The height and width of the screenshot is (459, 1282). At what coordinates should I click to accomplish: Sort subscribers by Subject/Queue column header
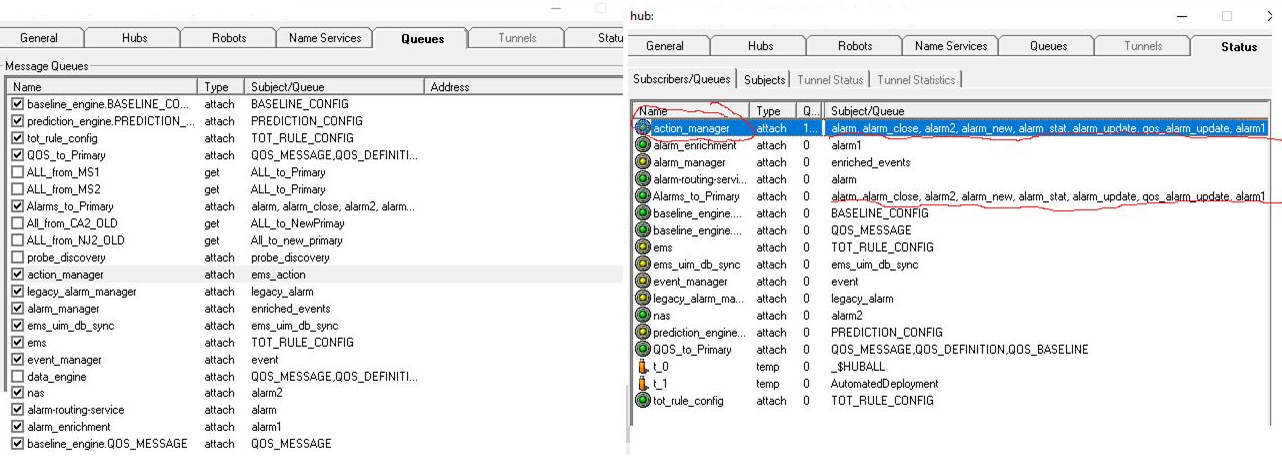tap(1040, 111)
